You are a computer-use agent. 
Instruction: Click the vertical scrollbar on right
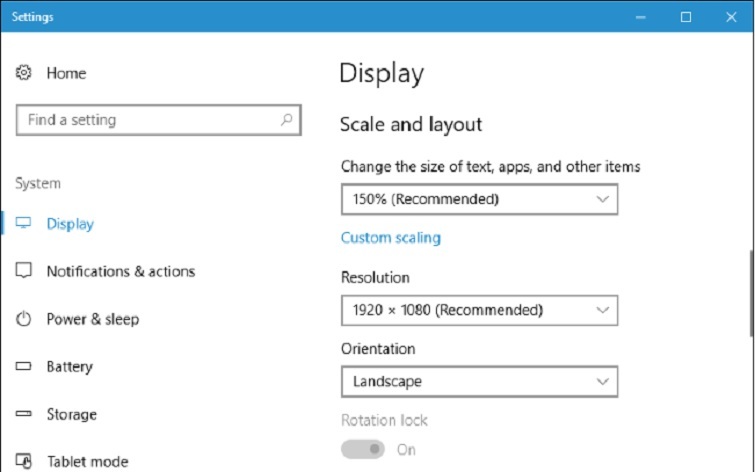click(751, 290)
